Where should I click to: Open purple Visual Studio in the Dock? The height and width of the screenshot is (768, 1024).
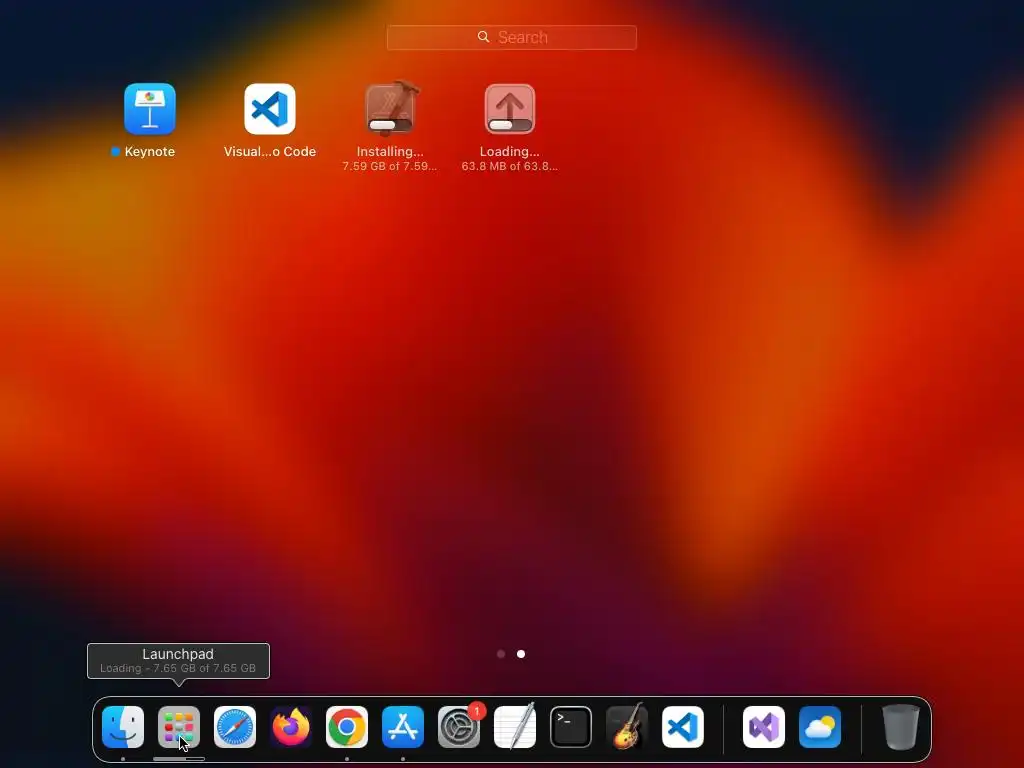click(764, 727)
